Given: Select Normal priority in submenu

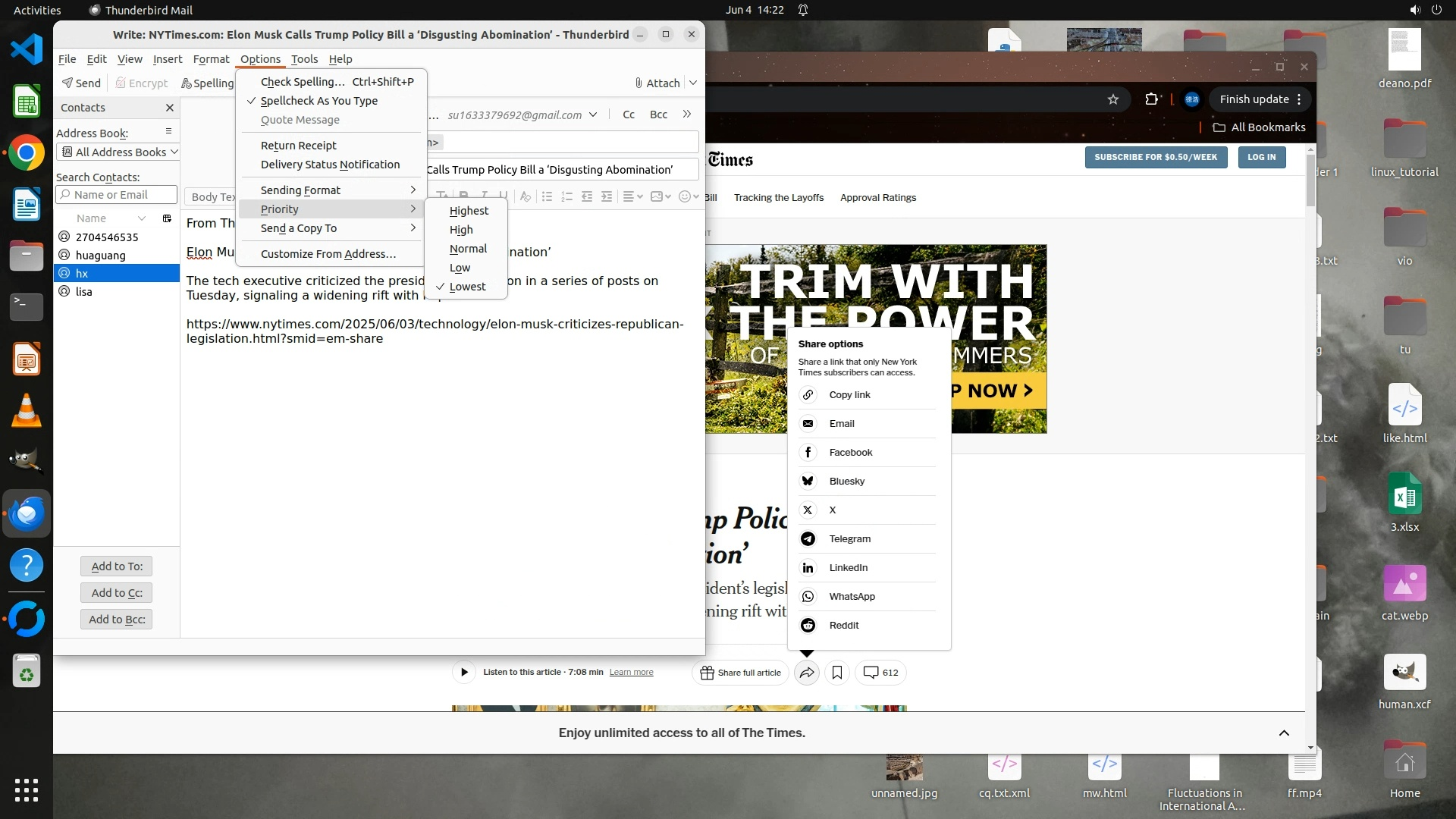Looking at the screenshot, I should [x=468, y=249].
